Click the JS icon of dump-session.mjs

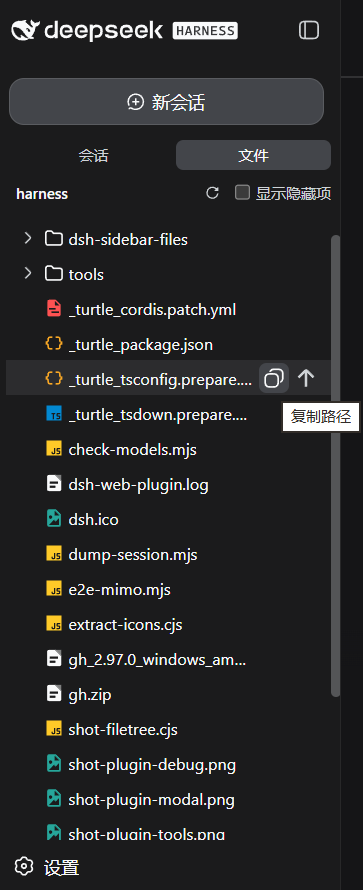coord(54,554)
